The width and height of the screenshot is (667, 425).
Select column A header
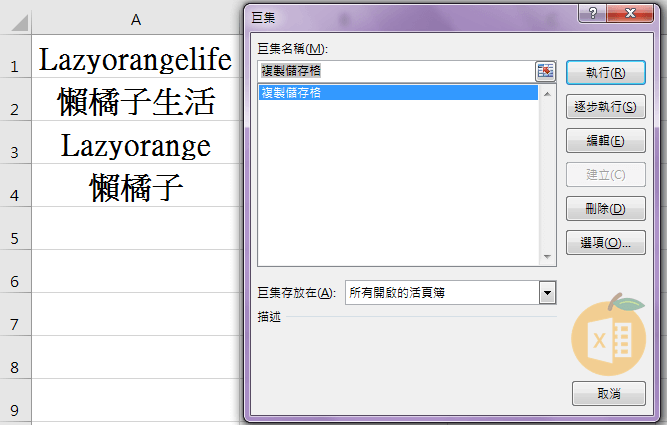(136, 19)
